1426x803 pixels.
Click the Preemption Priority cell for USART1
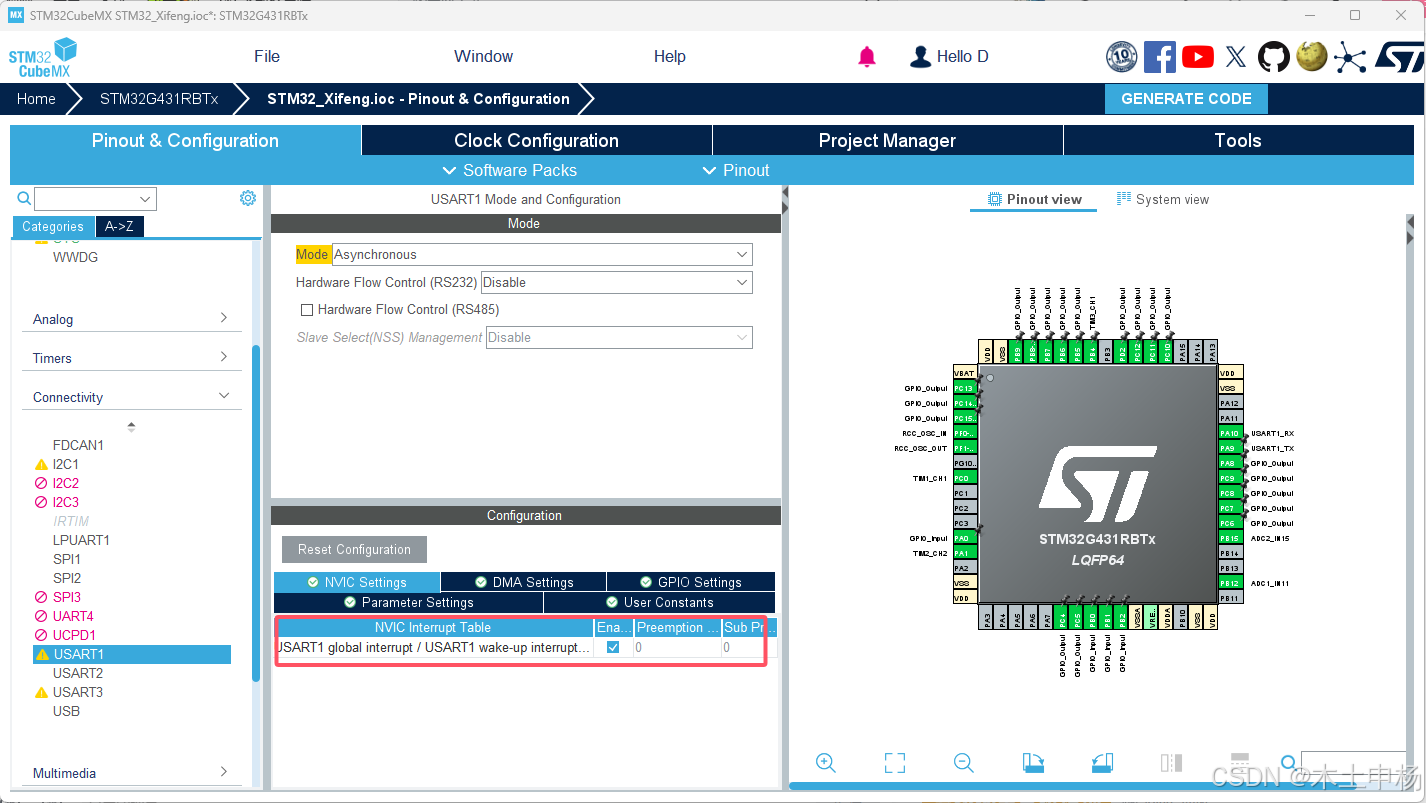point(677,647)
